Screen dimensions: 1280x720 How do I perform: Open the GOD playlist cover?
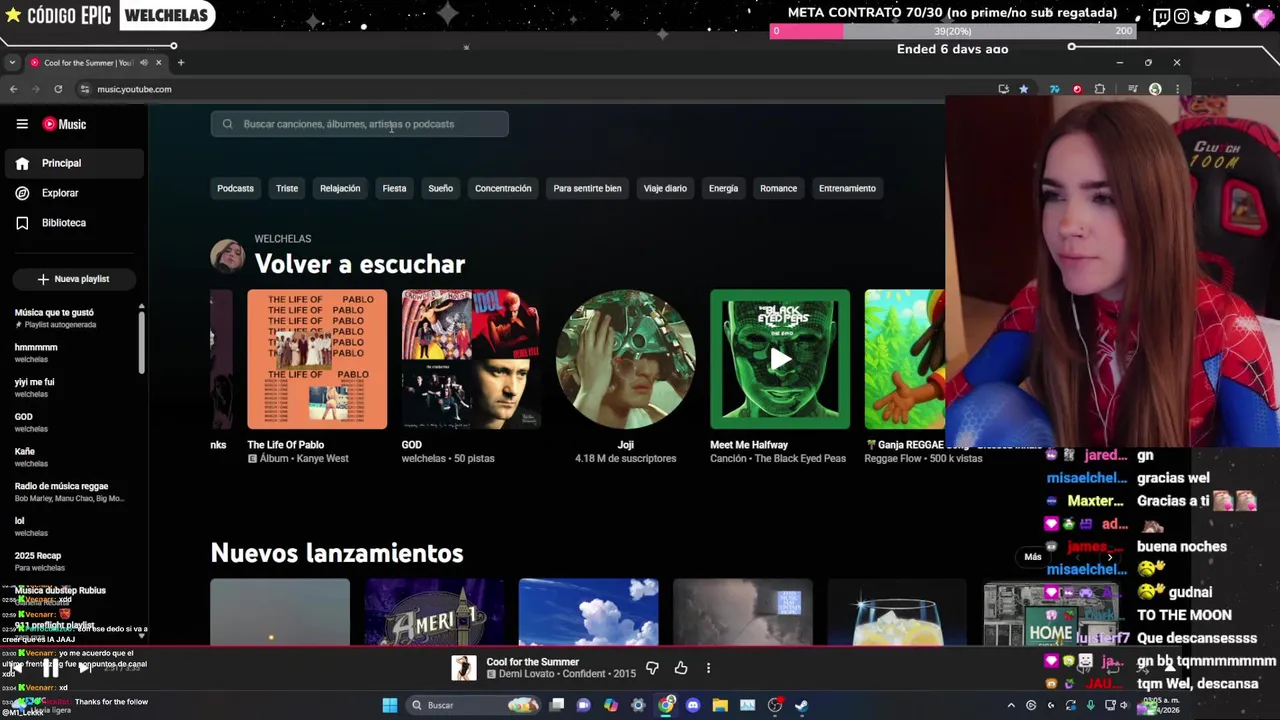click(471, 359)
